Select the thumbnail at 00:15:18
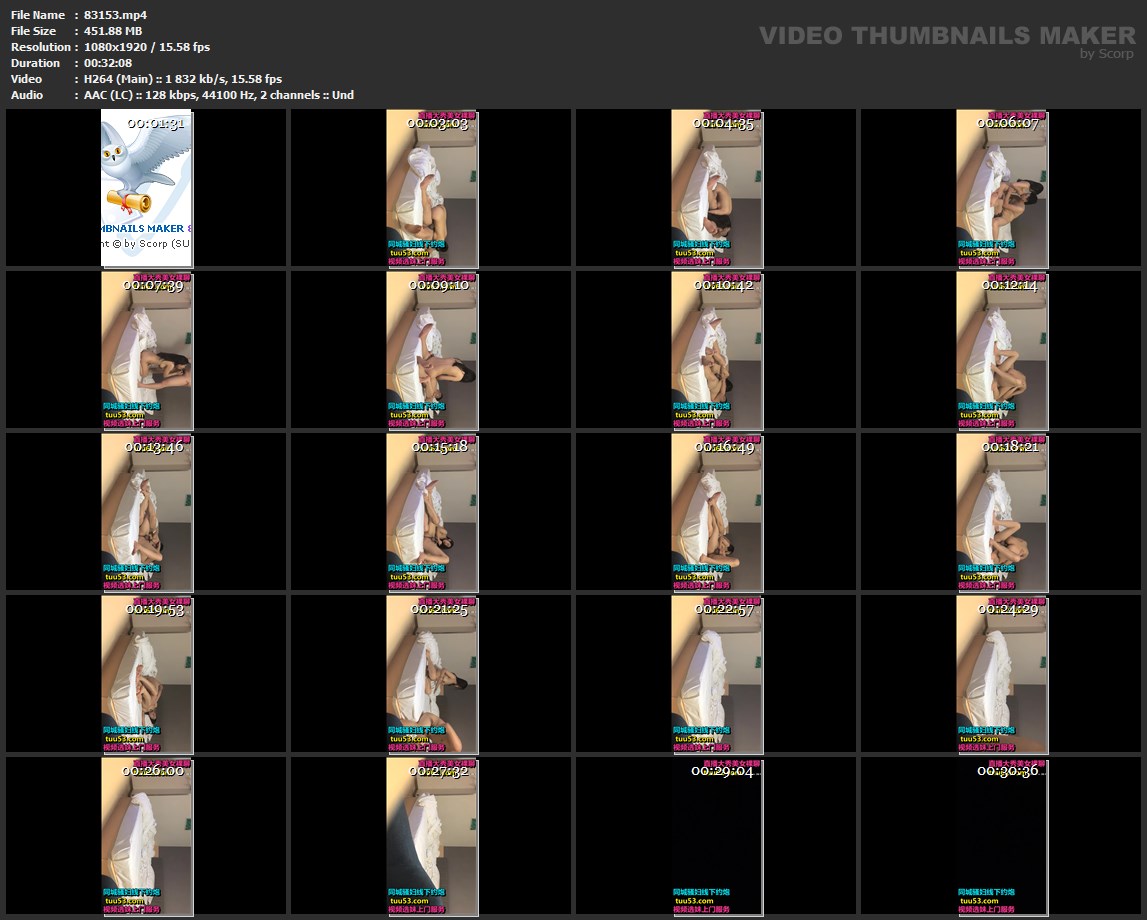 tap(432, 512)
